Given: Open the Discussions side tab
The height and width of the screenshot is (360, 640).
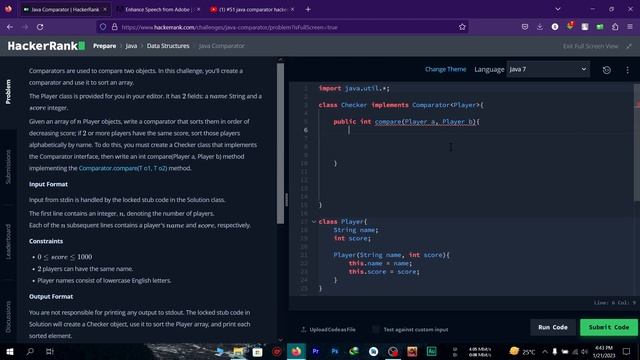Looking at the screenshot, I should coord(8,317).
